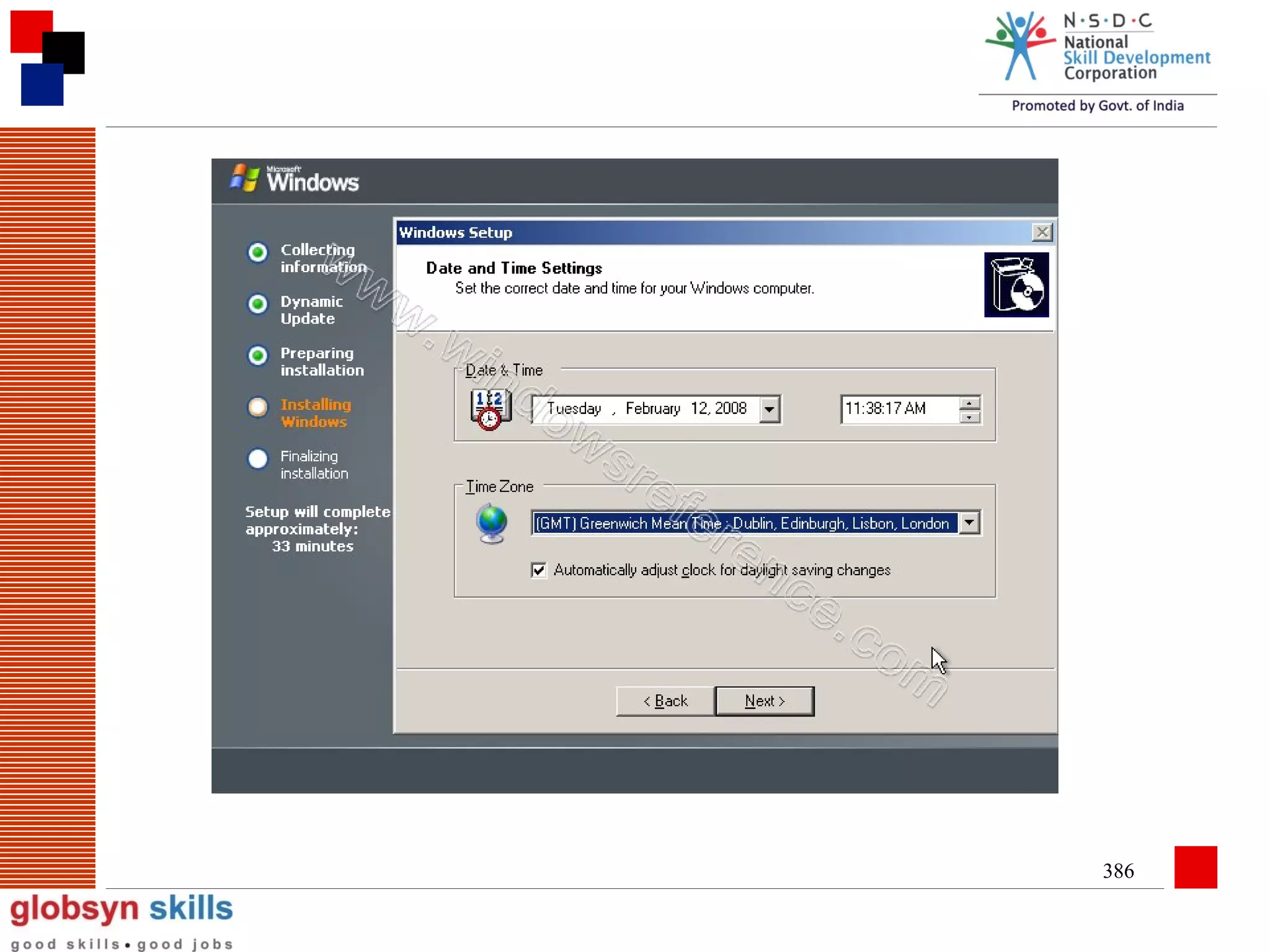
Task: Click the red square beside page number
Action: pyautogui.click(x=1195, y=866)
